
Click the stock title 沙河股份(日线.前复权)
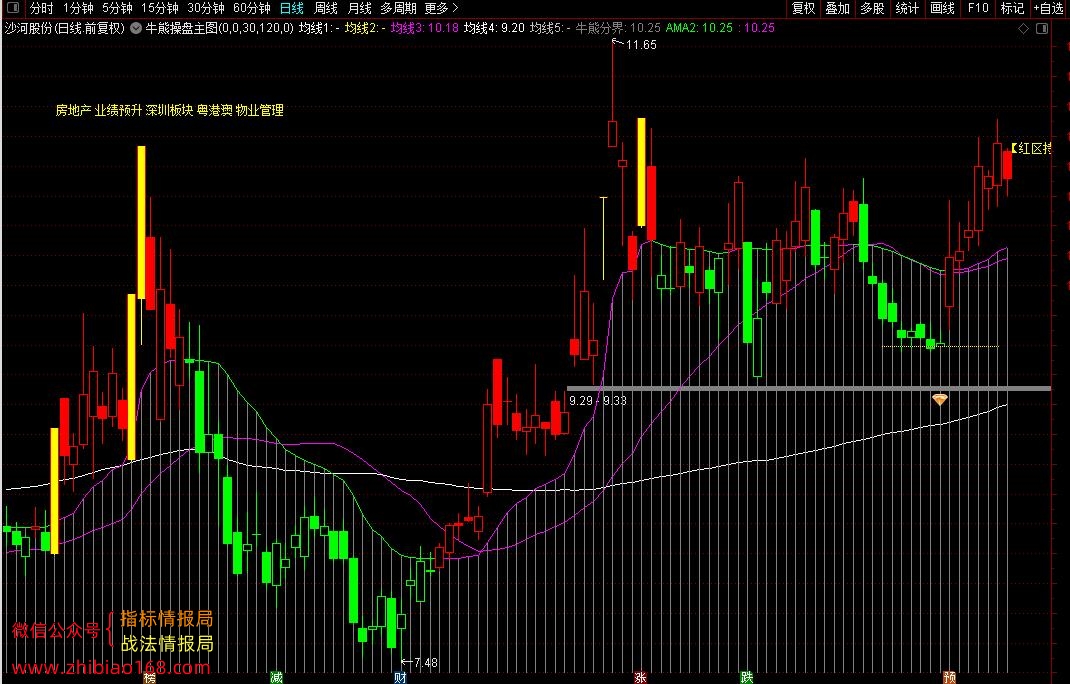(x=65, y=28)
